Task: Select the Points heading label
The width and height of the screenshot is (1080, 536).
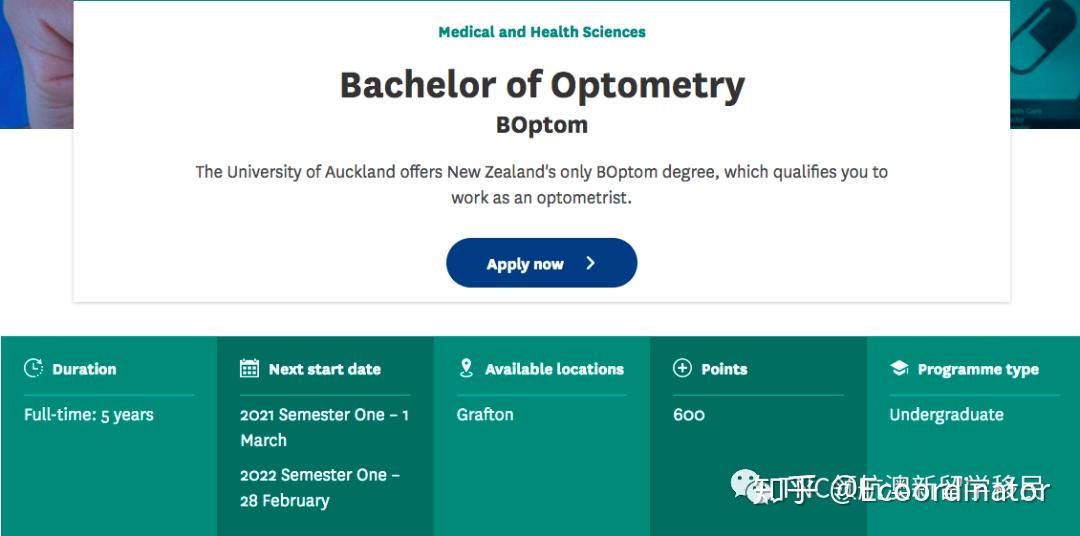Action: [724, 369]
